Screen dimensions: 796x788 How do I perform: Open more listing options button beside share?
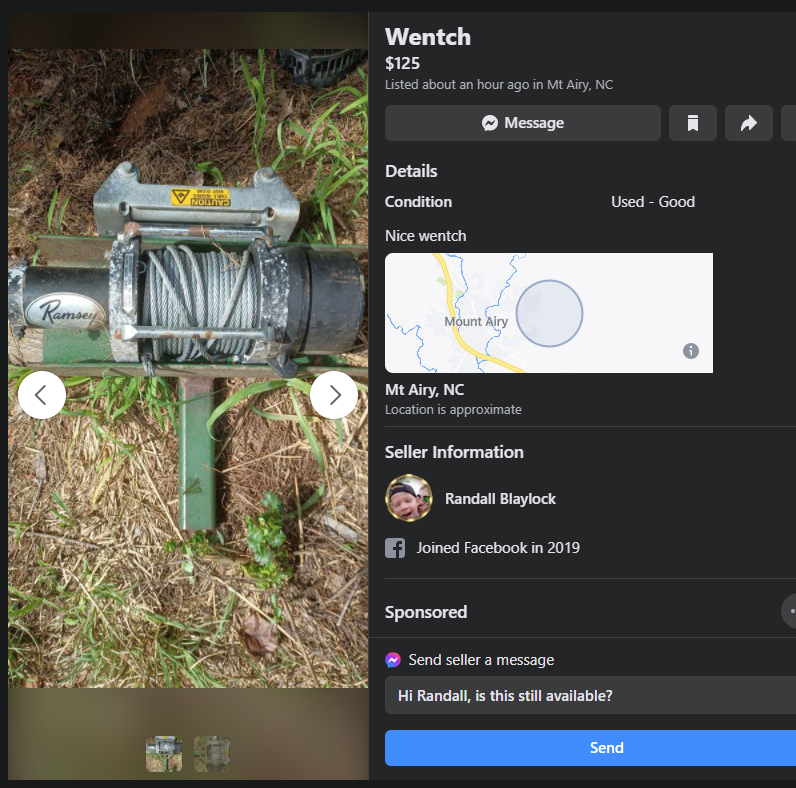789,123
